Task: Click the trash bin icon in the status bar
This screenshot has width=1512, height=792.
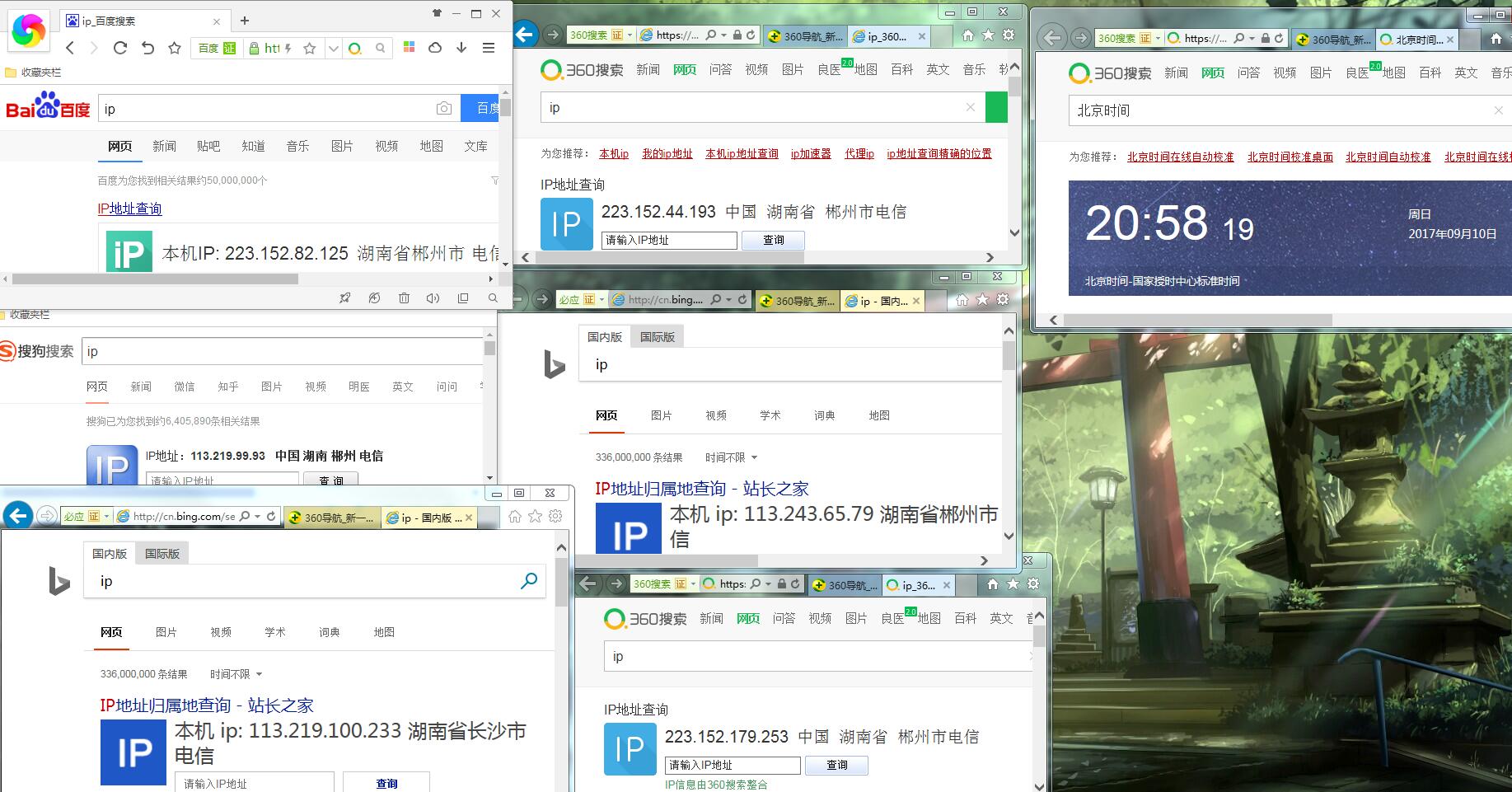Action: coord(404,298)
